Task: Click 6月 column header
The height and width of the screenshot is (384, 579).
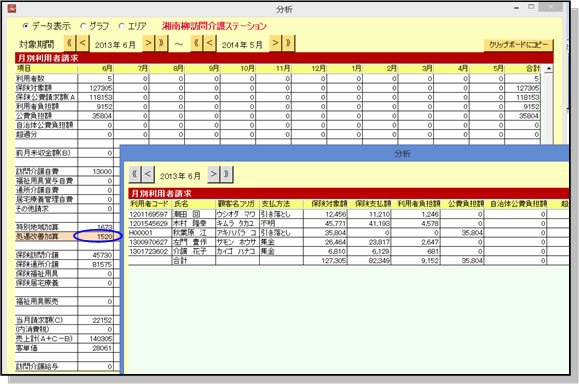Action: (96, 69)
